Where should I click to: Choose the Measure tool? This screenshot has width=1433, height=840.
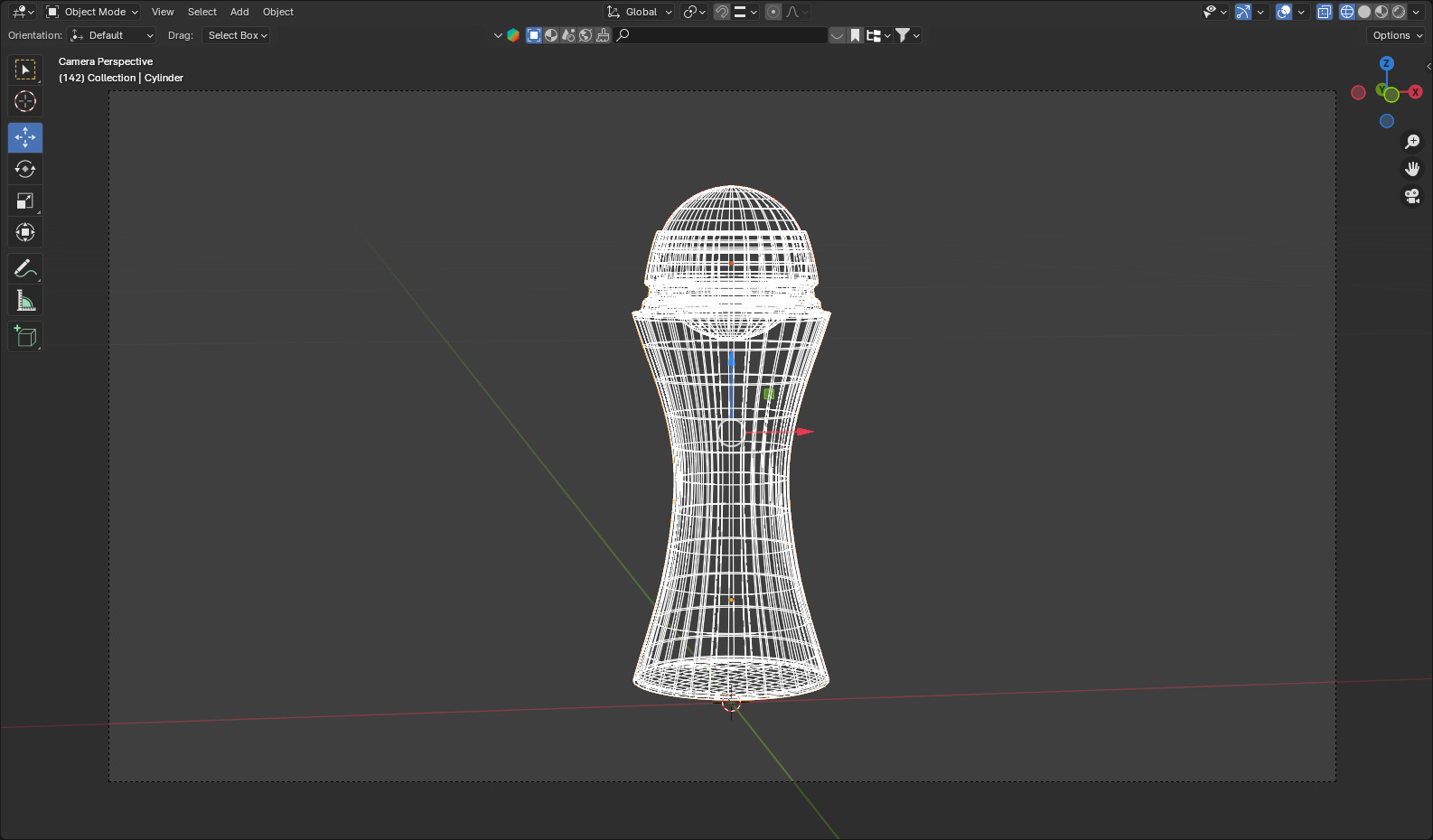[25, 300]
